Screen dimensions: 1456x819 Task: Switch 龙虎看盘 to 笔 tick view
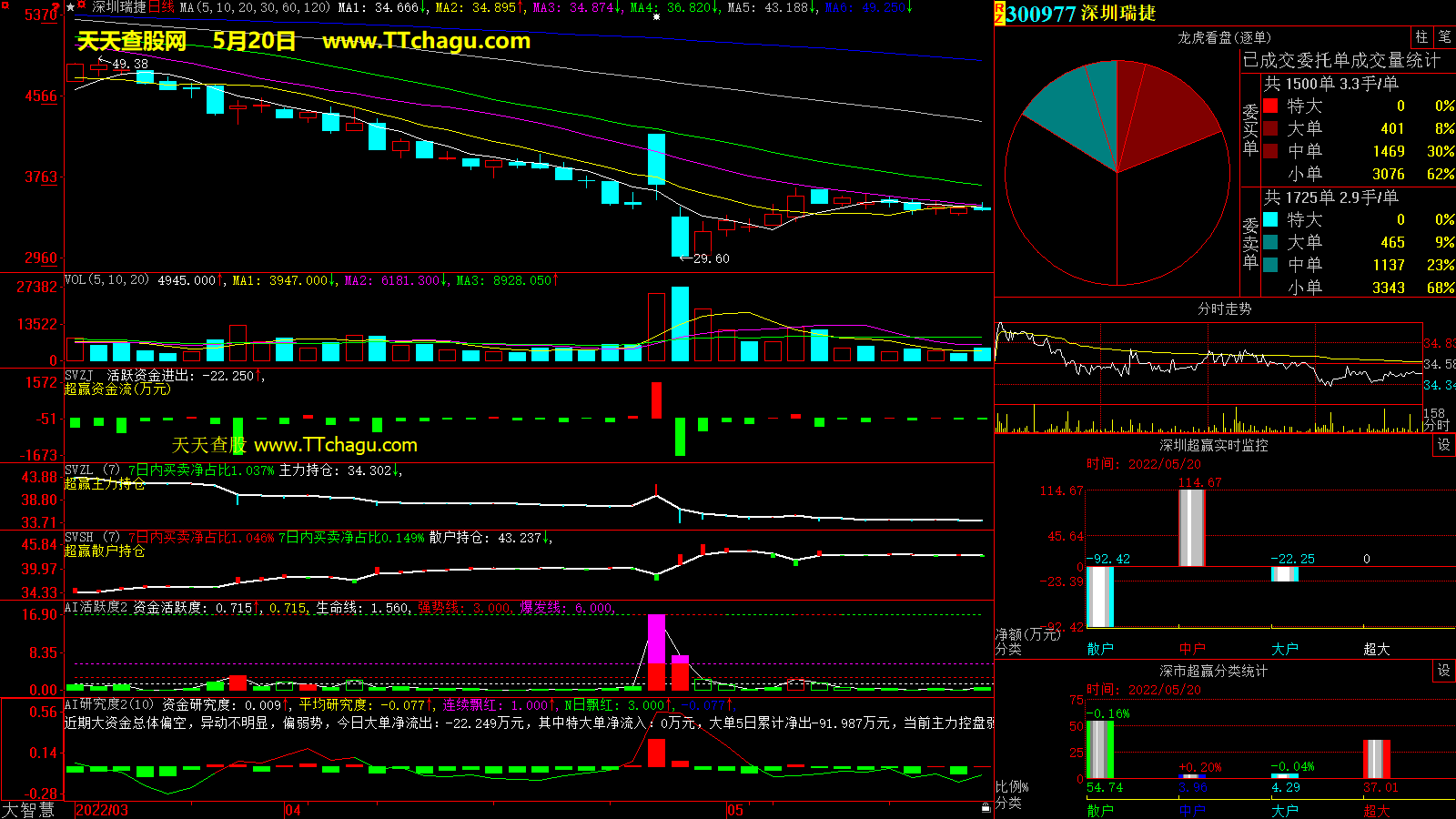(x=1444, y=36)
